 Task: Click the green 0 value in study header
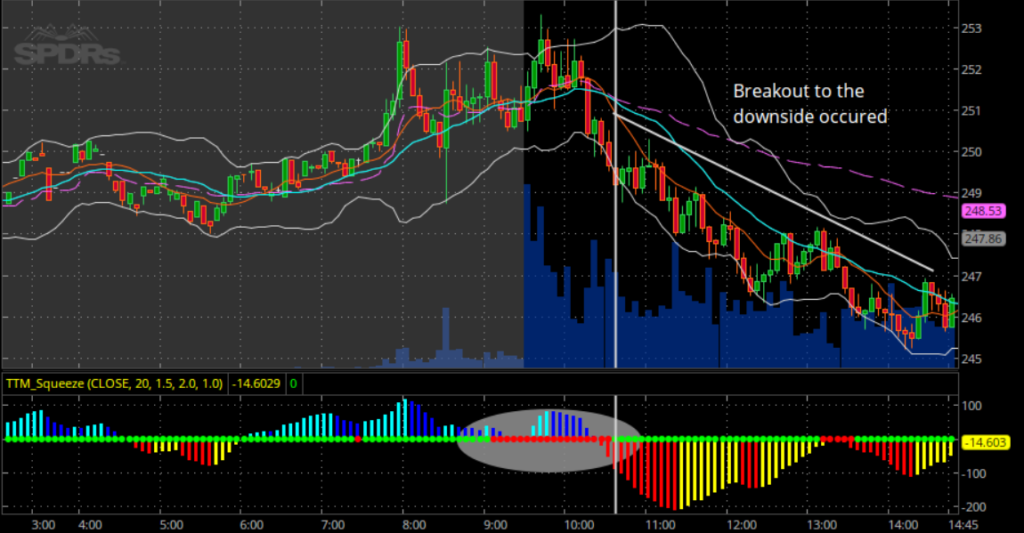tap(293, 383)
